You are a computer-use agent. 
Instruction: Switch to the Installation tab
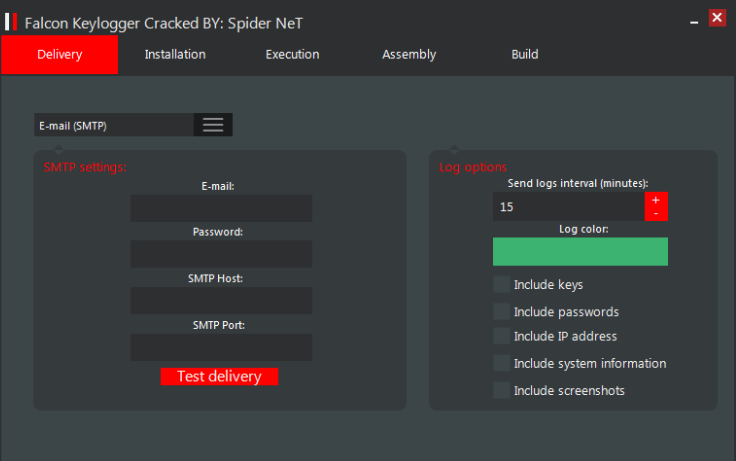175,55
